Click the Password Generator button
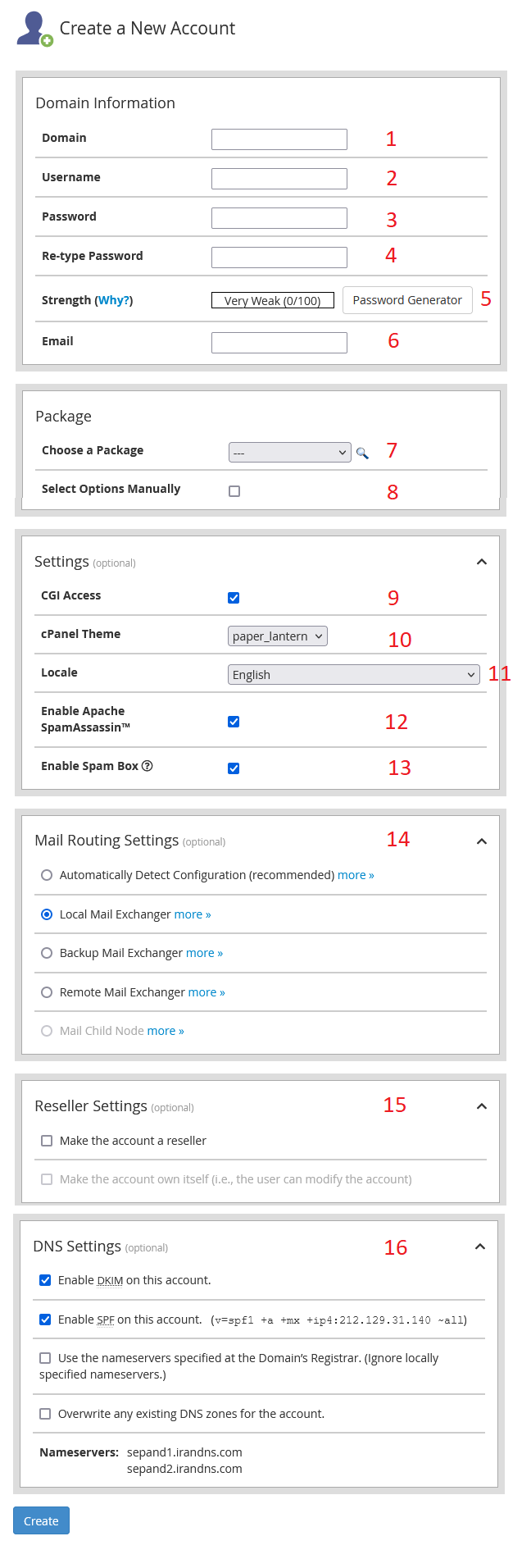This screenshot has width=531, height=1568. [407, 300]
